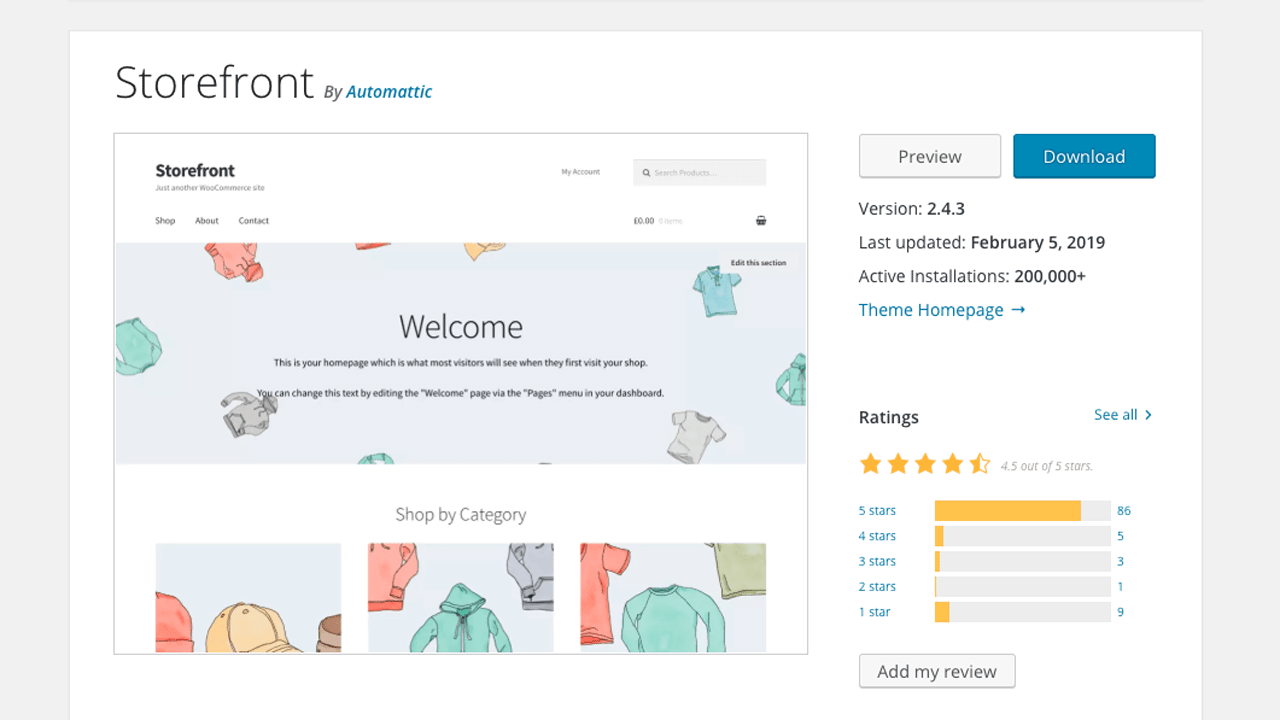Select the 2 stars rating filter
This screenshot has height=720, width=1280.
[x=877, y=587]
